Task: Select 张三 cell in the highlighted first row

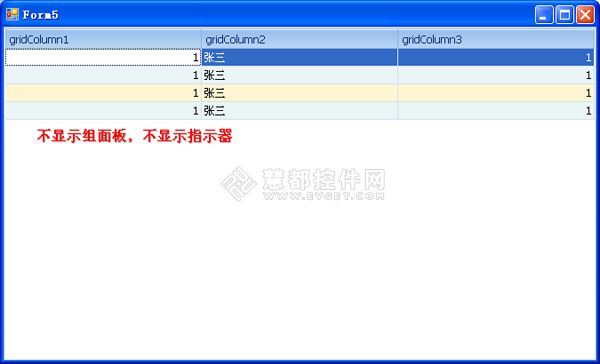Action: click(300, 57)
